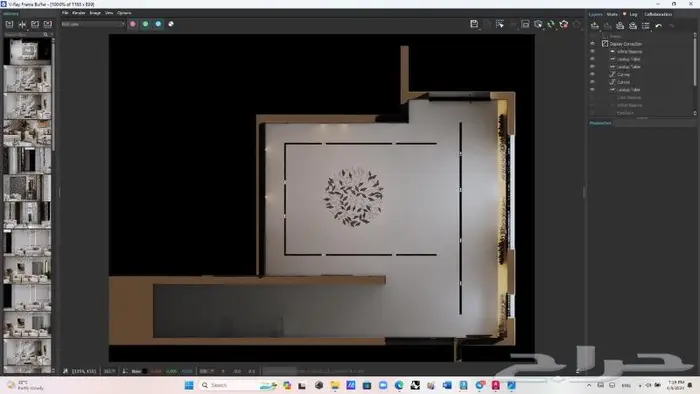Enable the track mouse cursor render icon
This screenshot has height=394, width=700.
pos(500,24)
